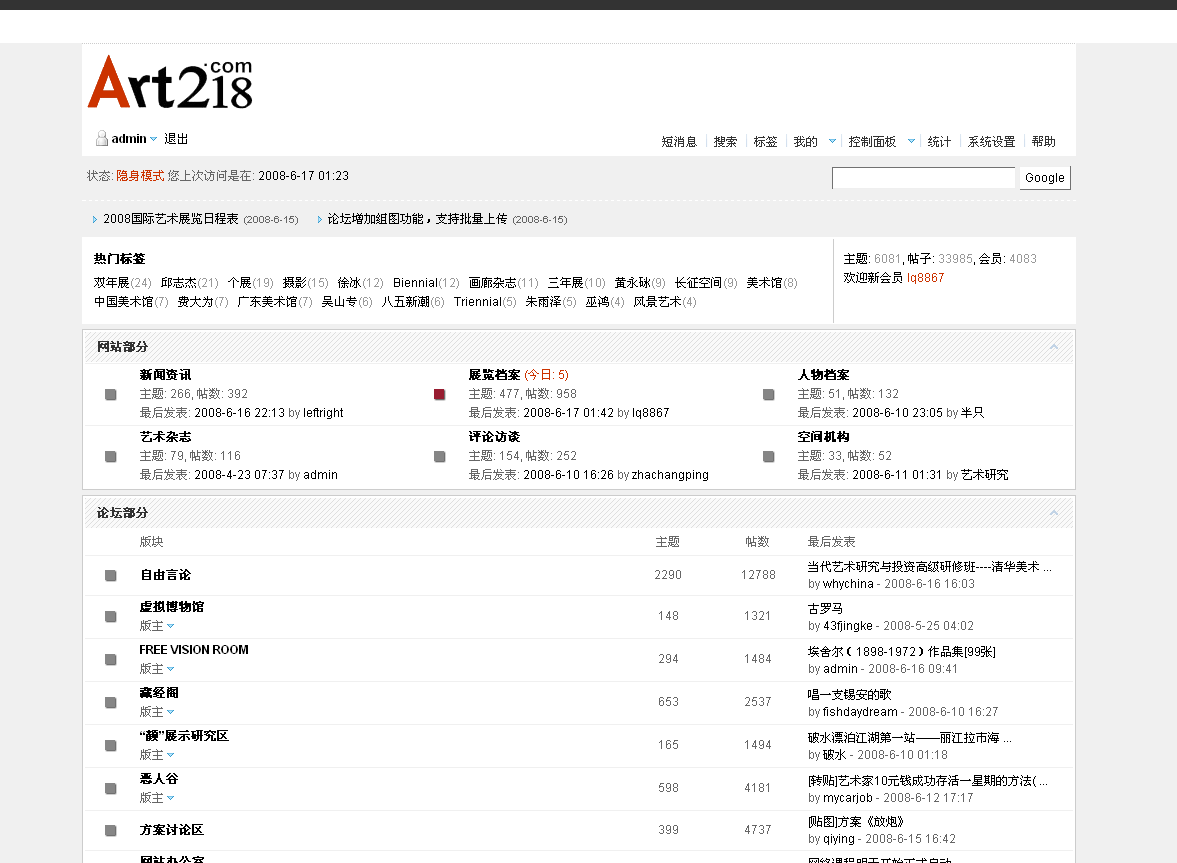
Task: Click the grey icon beside 人物档案
Action: 769,395
